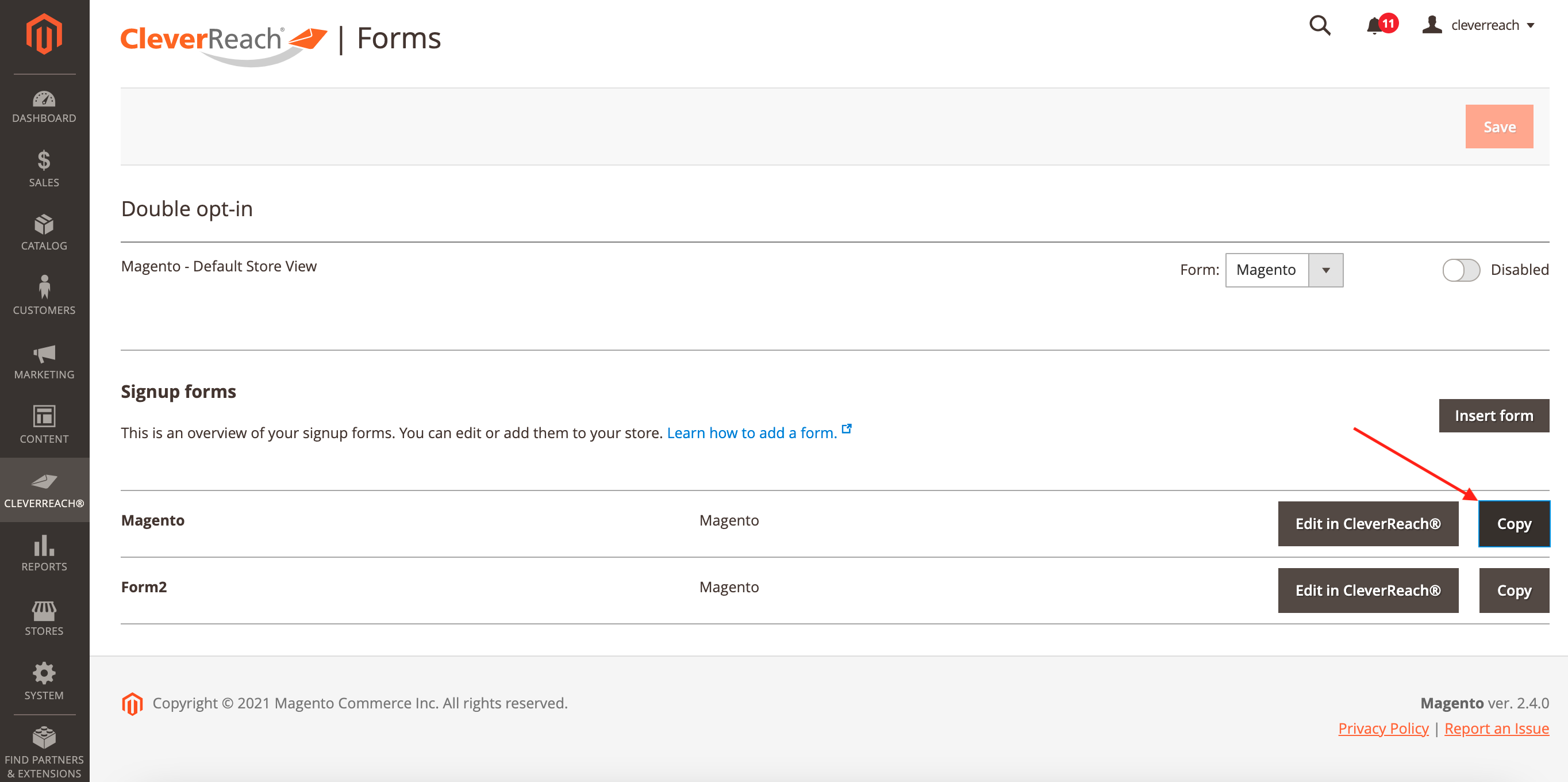This screenshot has height=782, width=1568.
Task: Open the Sales dollar icon menu
Action: pos(44,168)
